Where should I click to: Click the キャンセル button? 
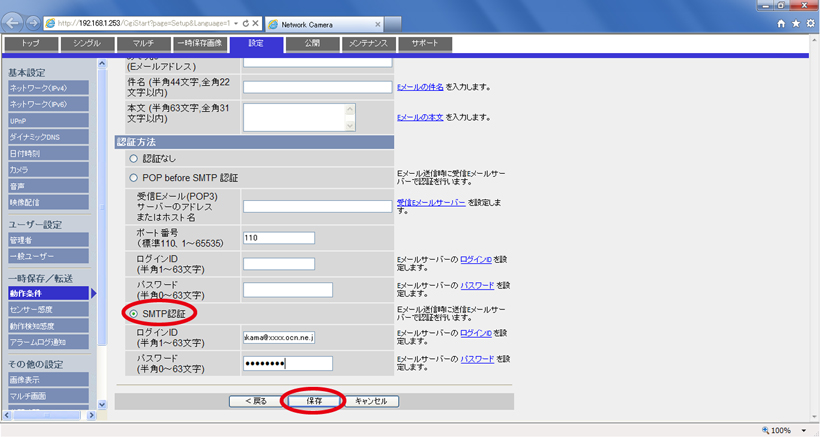pos(371,401)
